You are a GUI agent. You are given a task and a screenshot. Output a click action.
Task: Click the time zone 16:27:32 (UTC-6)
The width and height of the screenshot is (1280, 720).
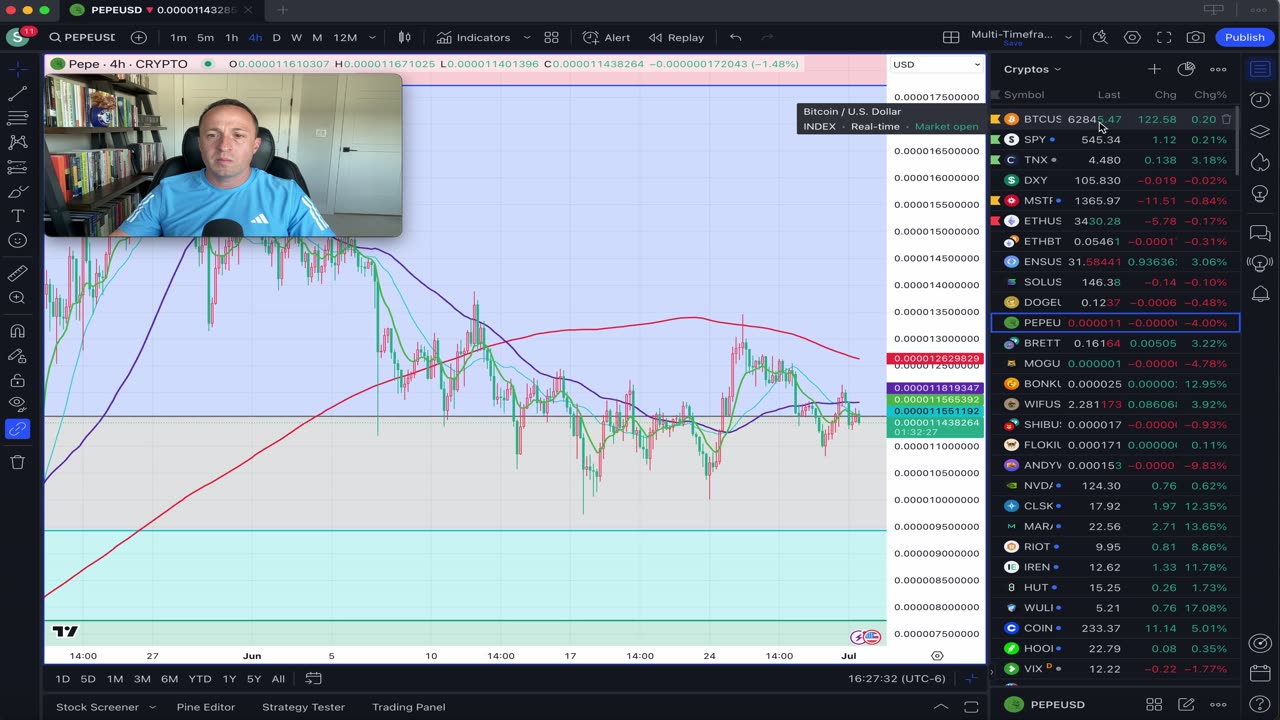coord(898,678)
